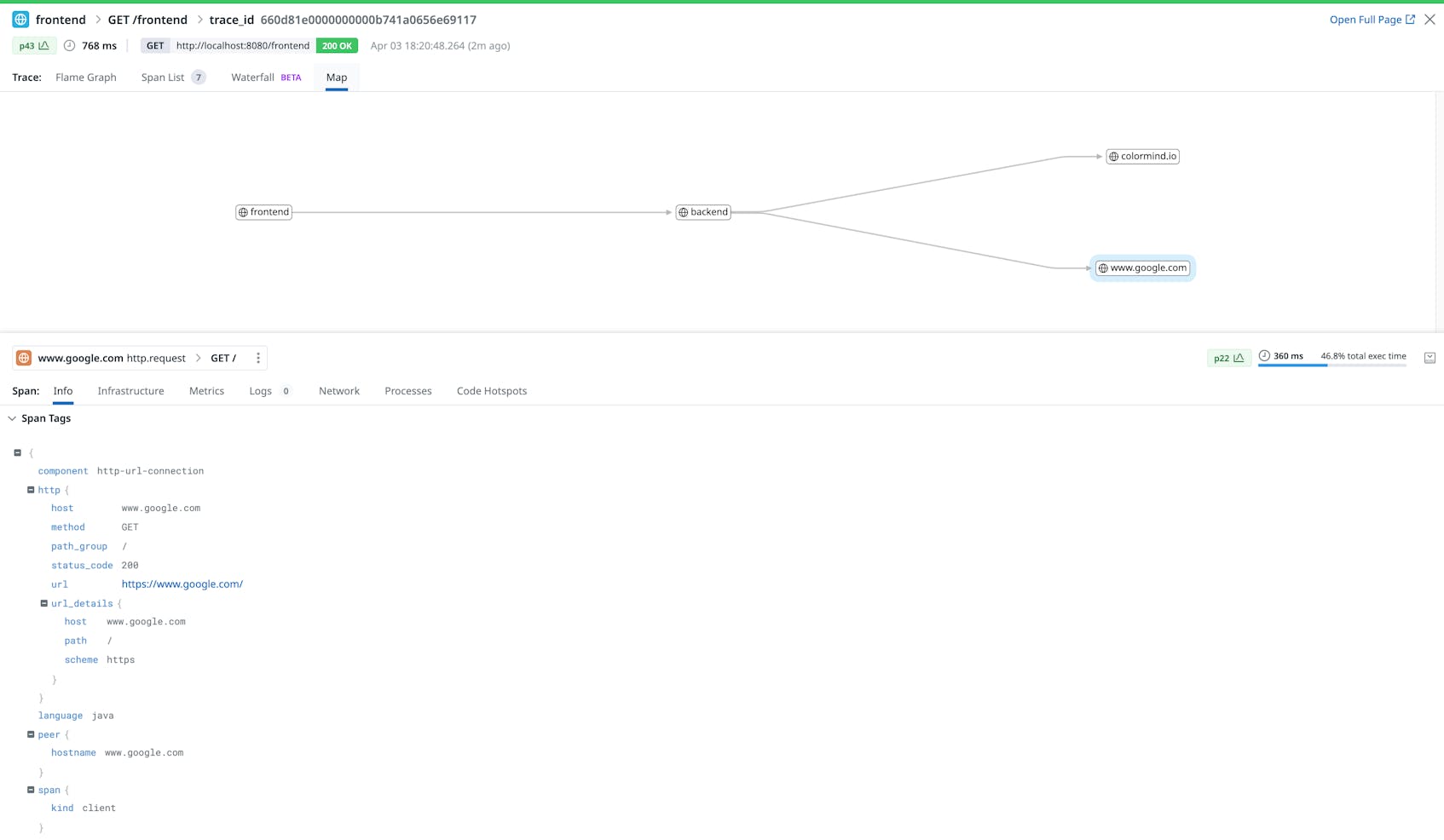Select the backend node in the trace map
1444x840 pixels.
tap(703, 212)
